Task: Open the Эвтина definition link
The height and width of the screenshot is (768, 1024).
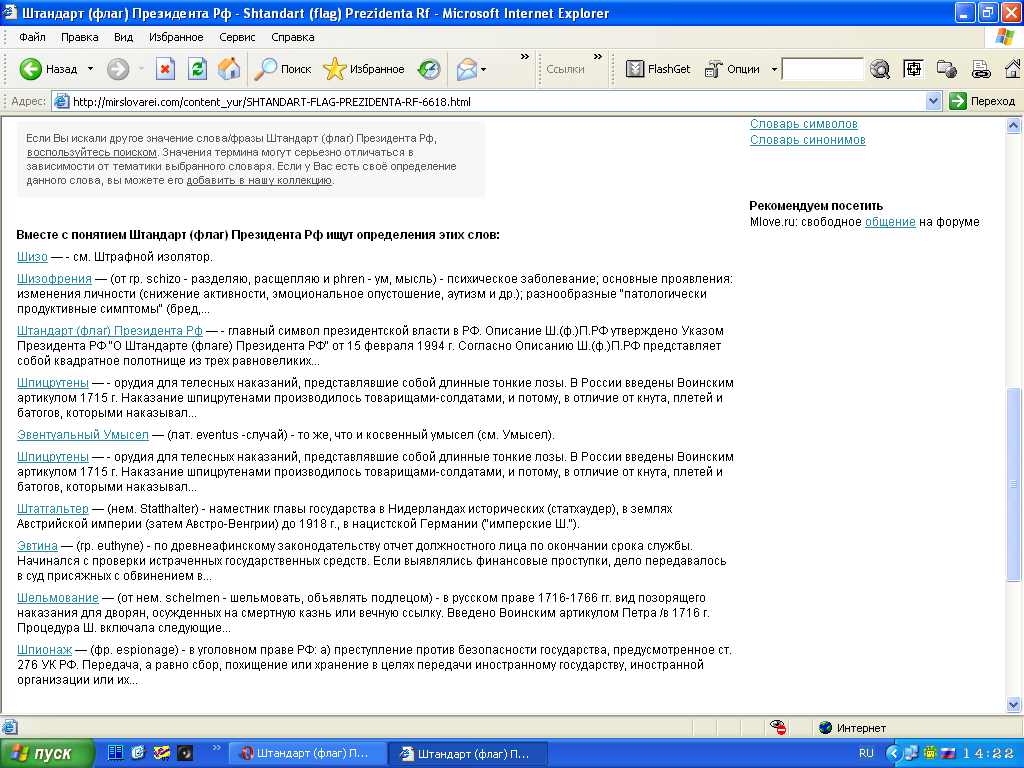Action: pyautogui.click(x=37, y=546)
